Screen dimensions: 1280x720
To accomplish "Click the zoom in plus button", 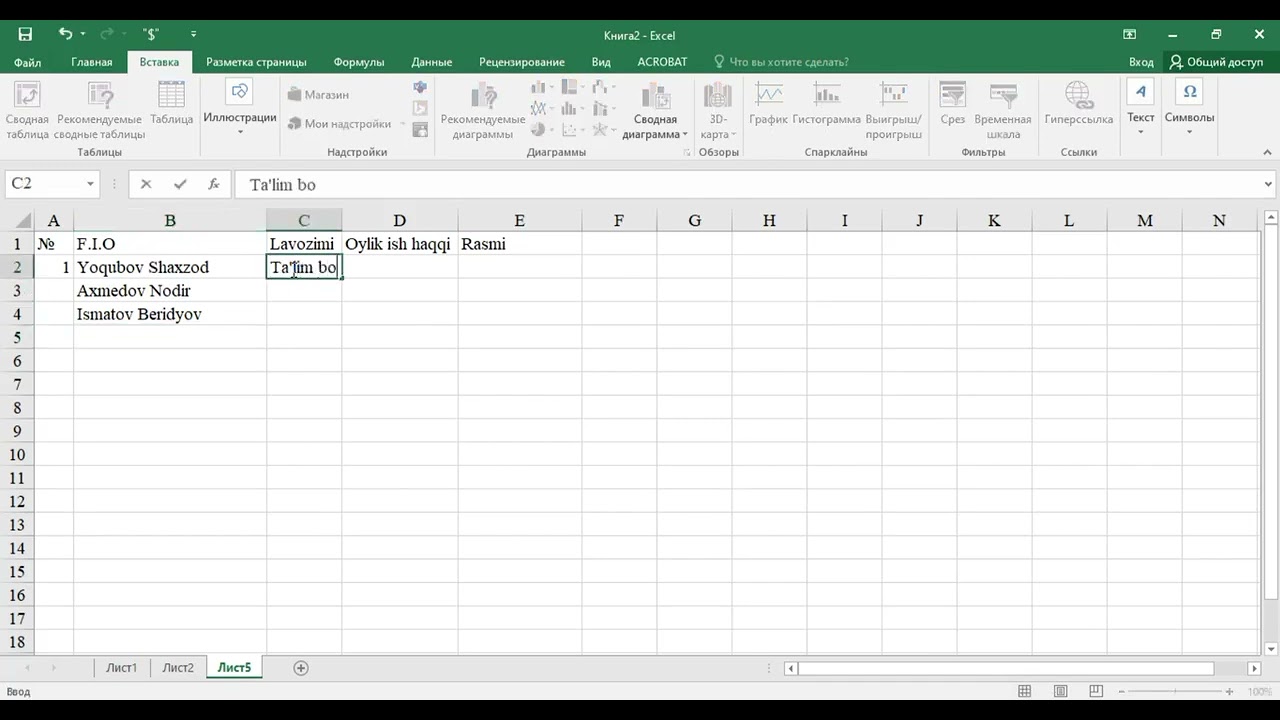I will [x=1230, y=691].
